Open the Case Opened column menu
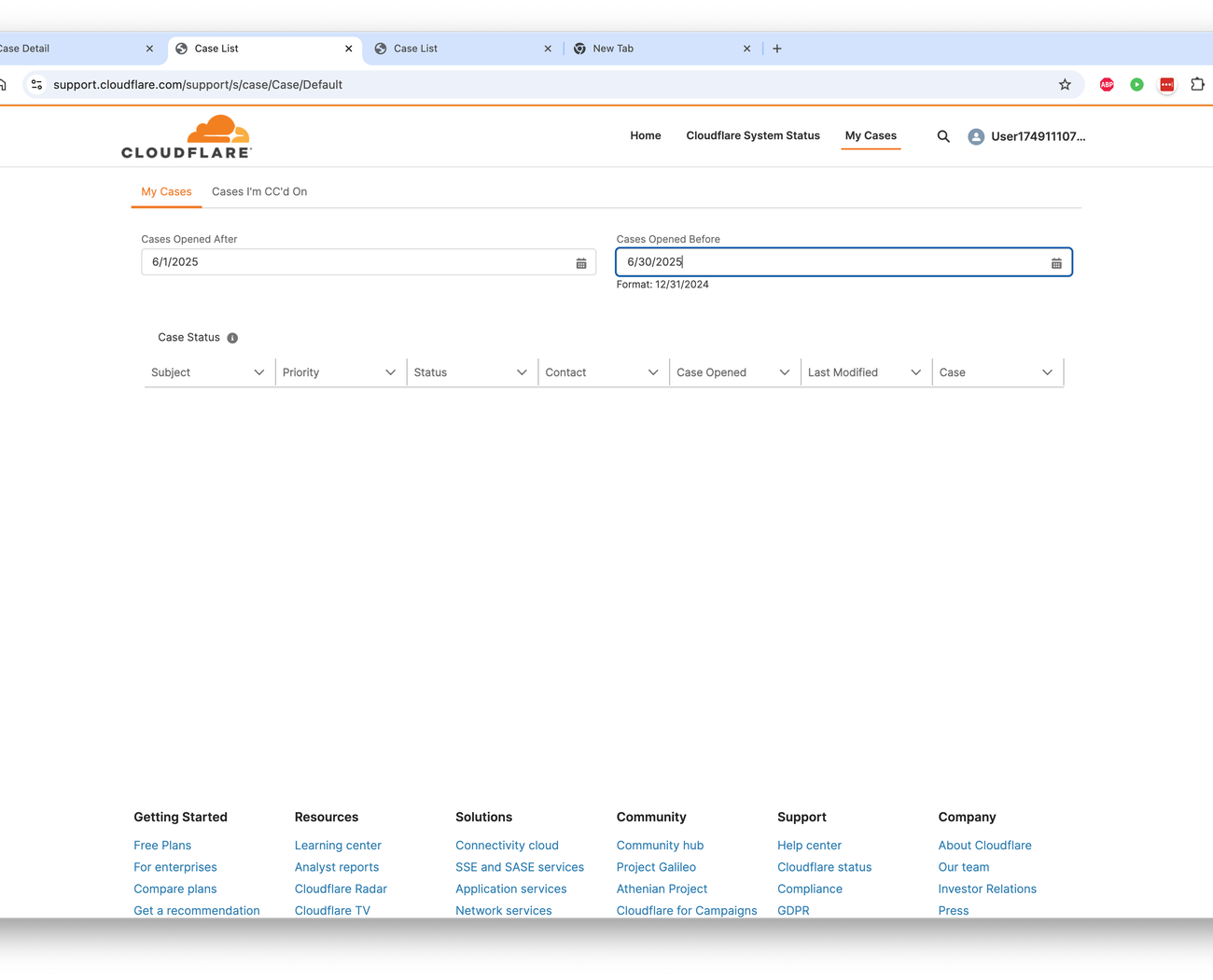1213x980 pixels. [784, 372]
